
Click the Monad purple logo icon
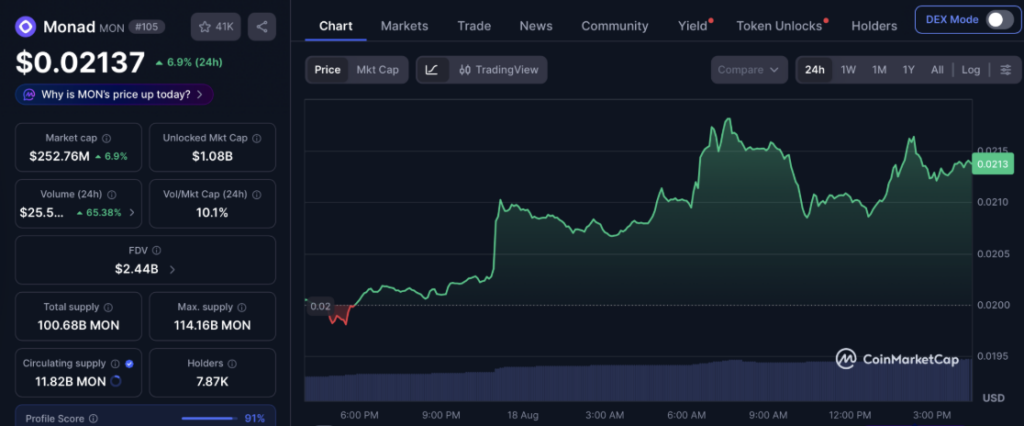pos(26,27)
